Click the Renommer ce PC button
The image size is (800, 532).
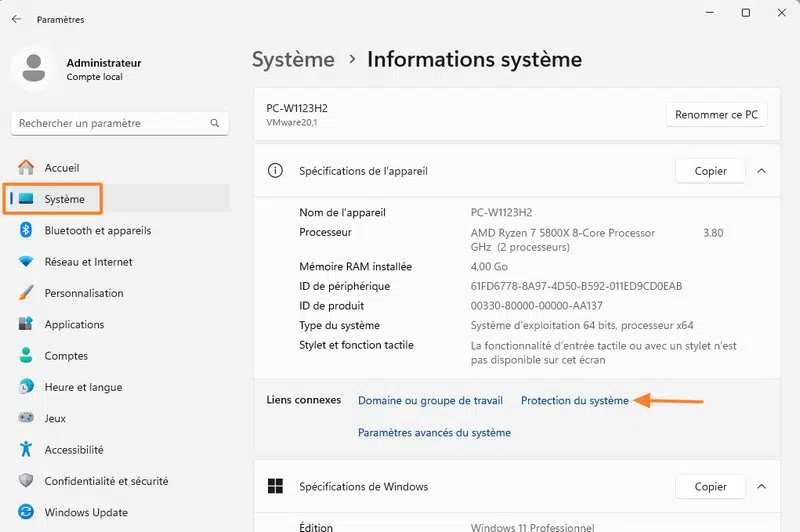coord(716,115)
